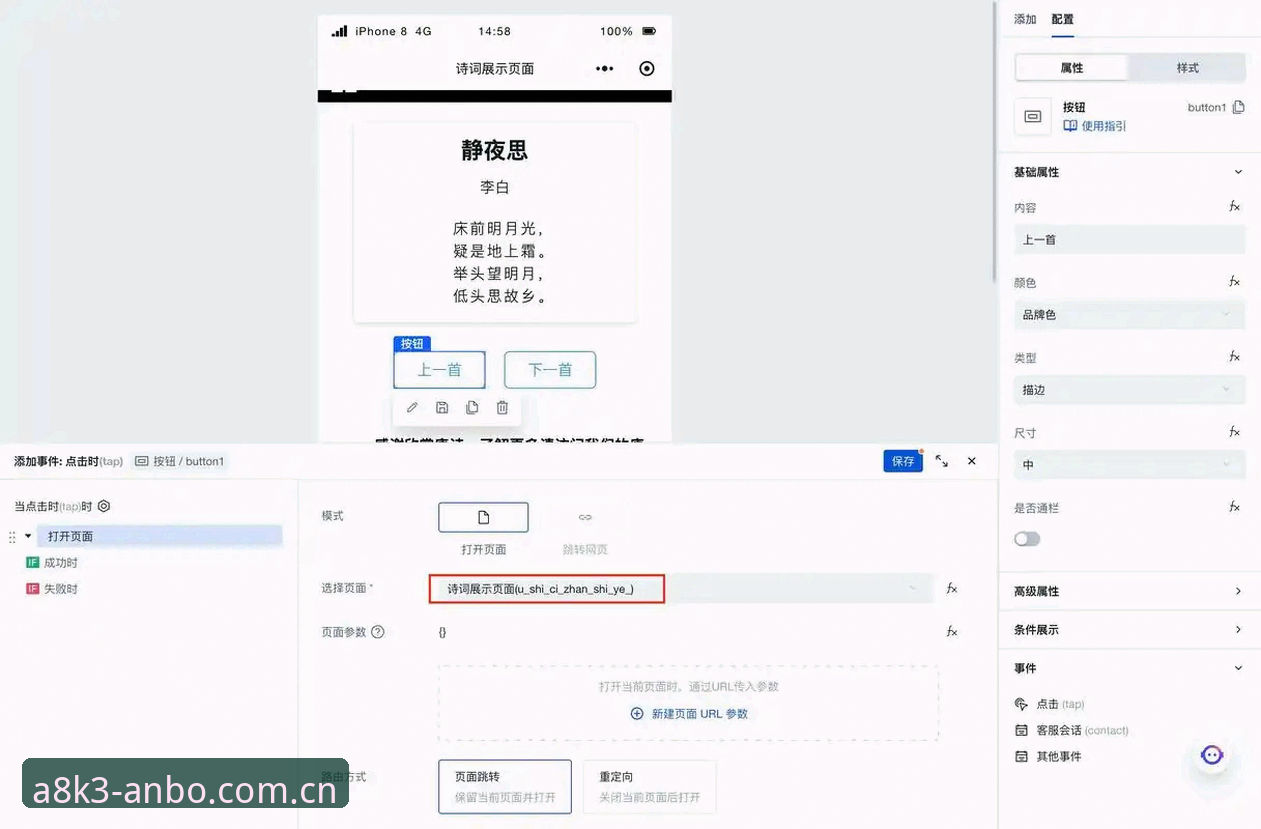Click 新建页面 URL 参数 link
The height and width of the screenshot is (829, 1261).
point(689,714)
